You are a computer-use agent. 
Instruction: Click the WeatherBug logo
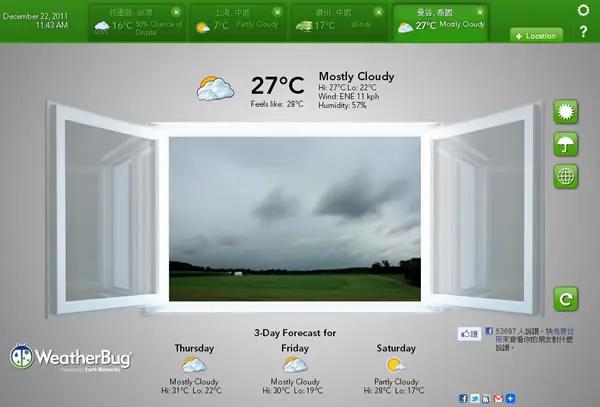tap(71, 357)
